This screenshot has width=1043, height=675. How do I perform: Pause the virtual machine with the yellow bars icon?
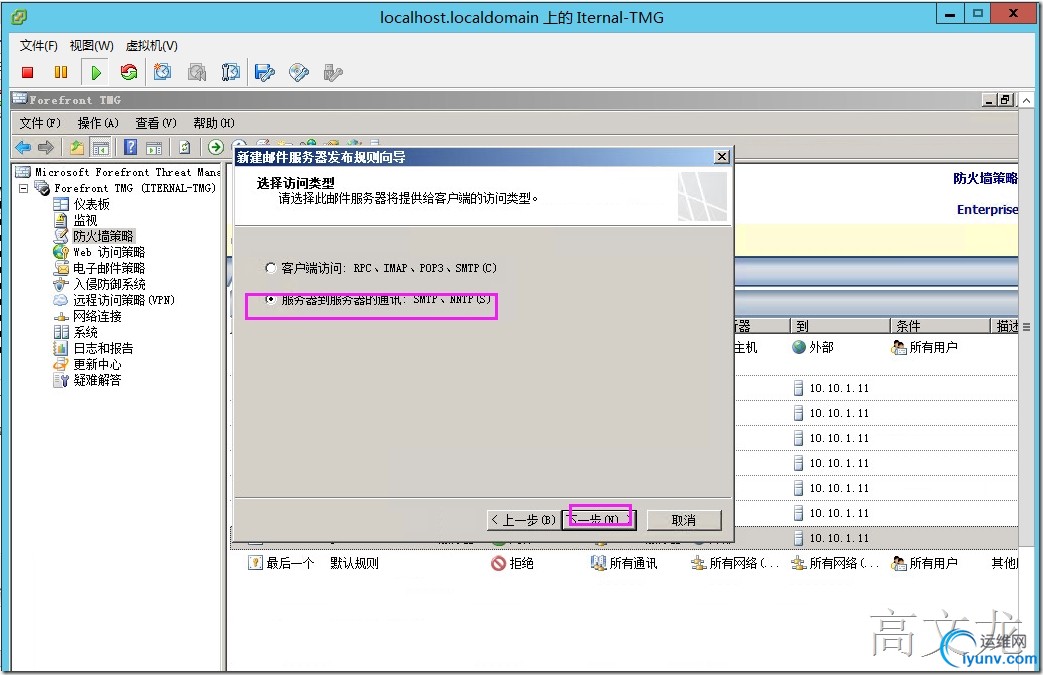tap(61, 72)
